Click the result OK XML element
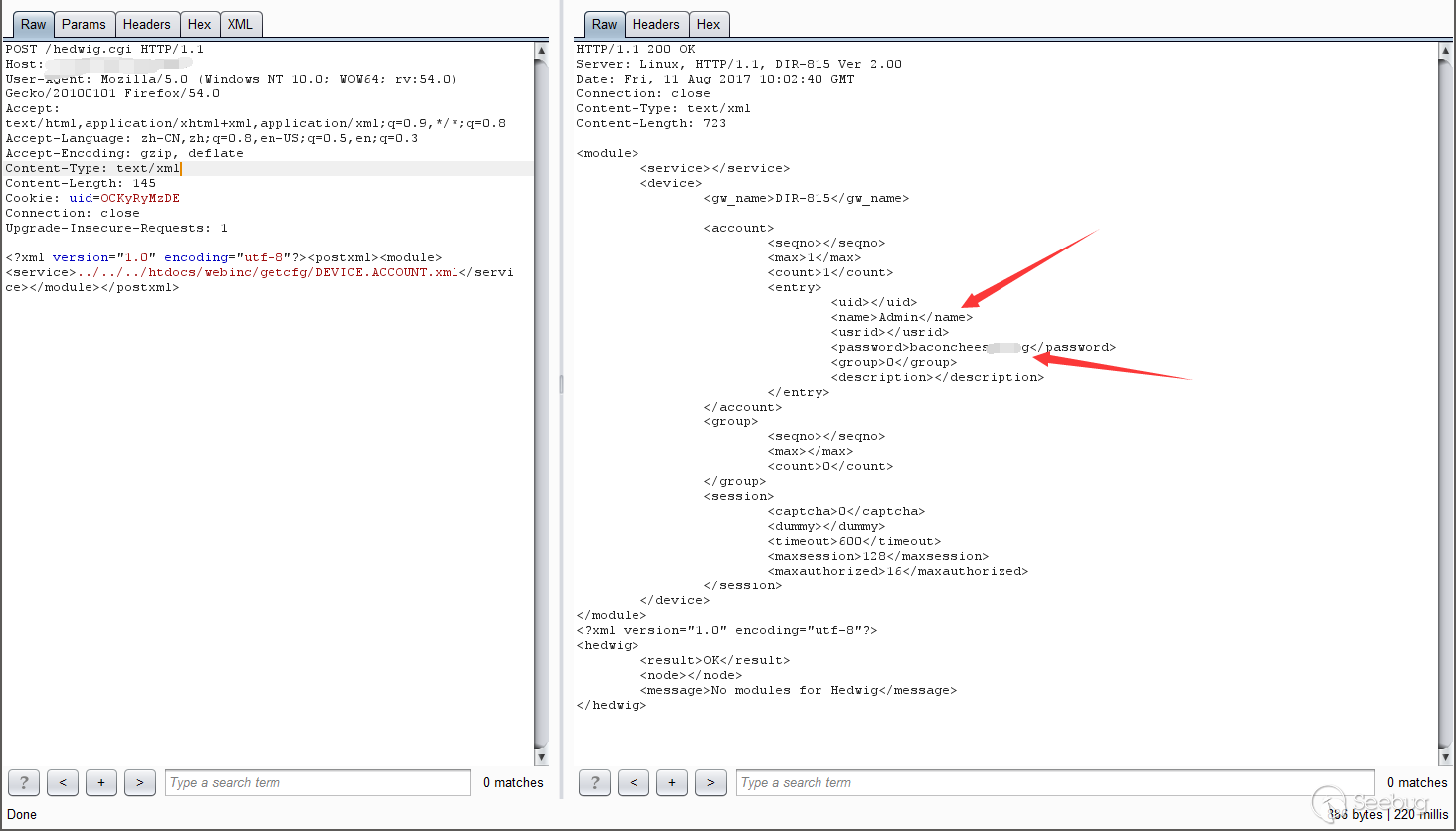 (715, 660)
